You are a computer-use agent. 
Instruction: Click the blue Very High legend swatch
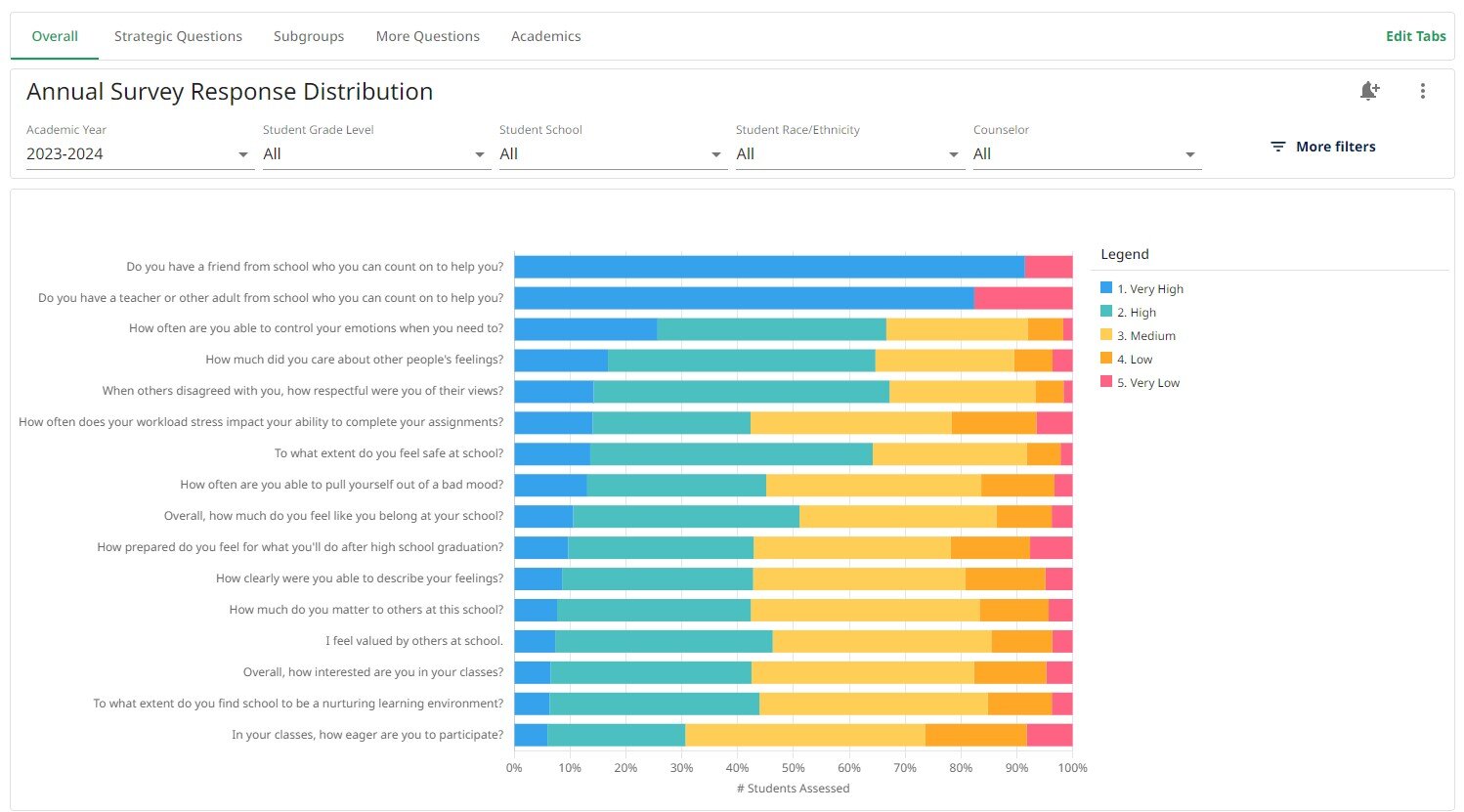(1105, 287)
